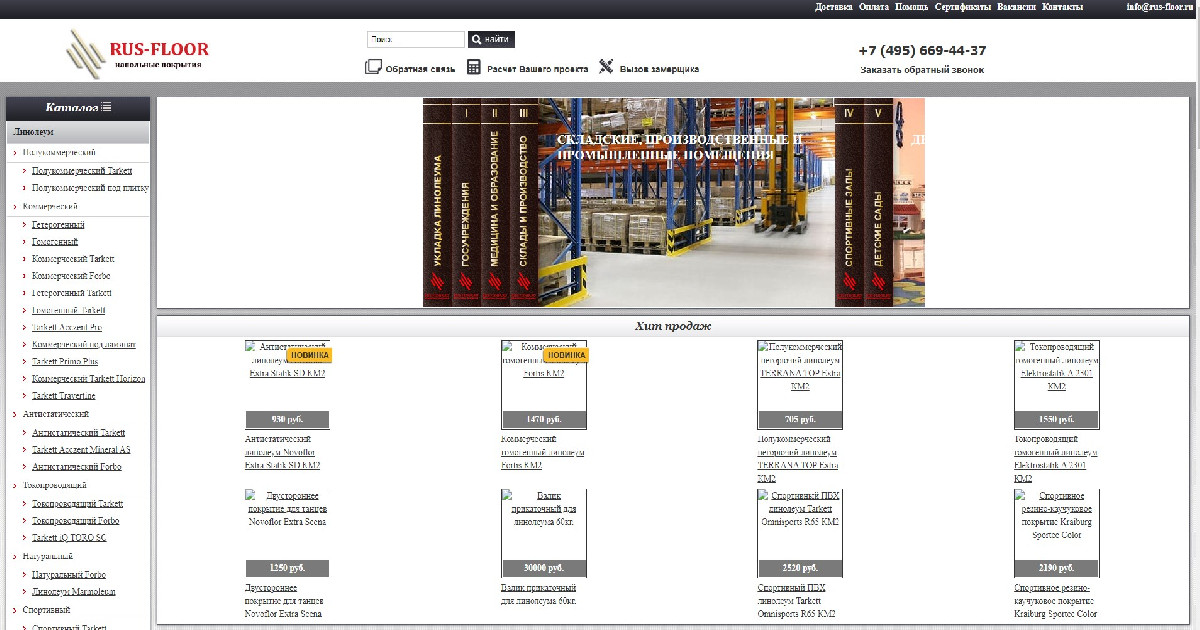Viewport: 1200px width, 630px height.
Task: Open Tarkett Travertine catalog item
Action: coord(63,396)
